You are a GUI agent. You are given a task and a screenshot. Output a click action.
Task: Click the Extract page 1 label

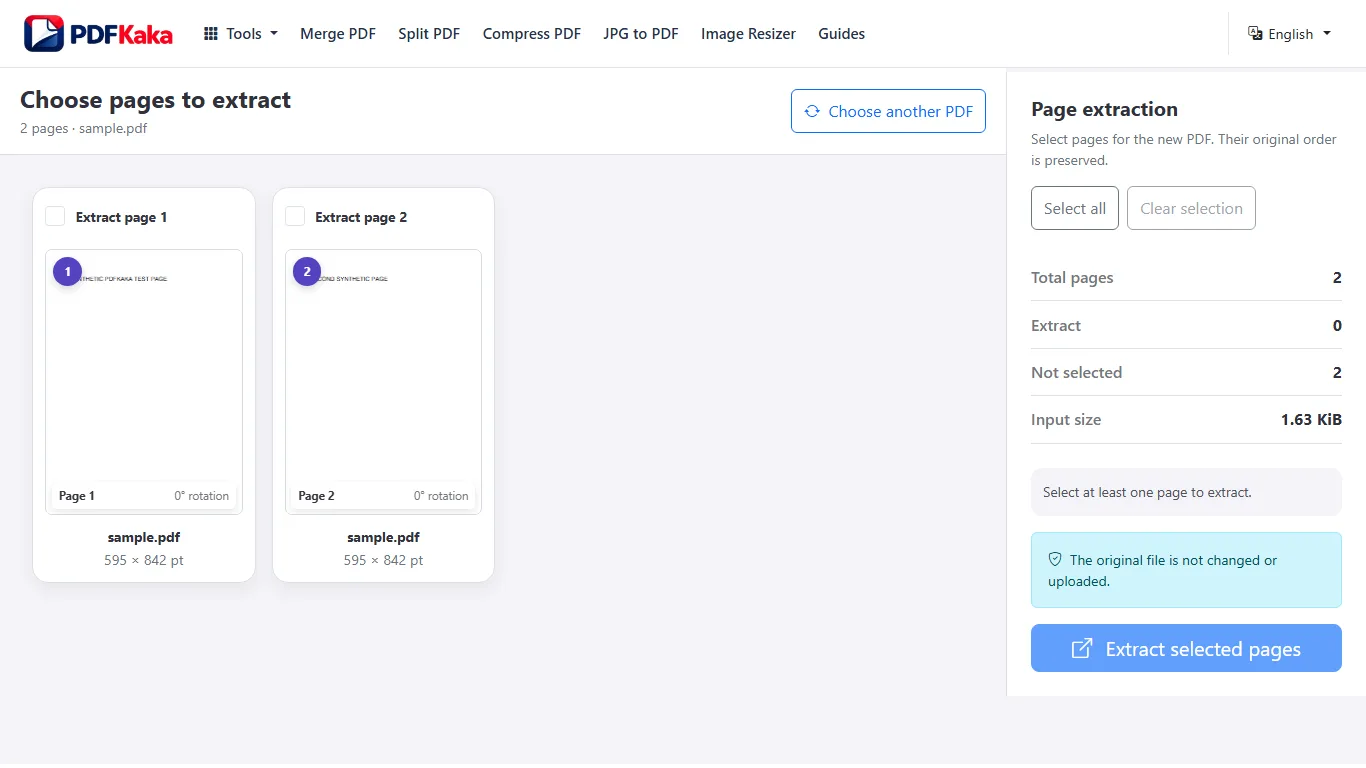(x=122, y=217)
